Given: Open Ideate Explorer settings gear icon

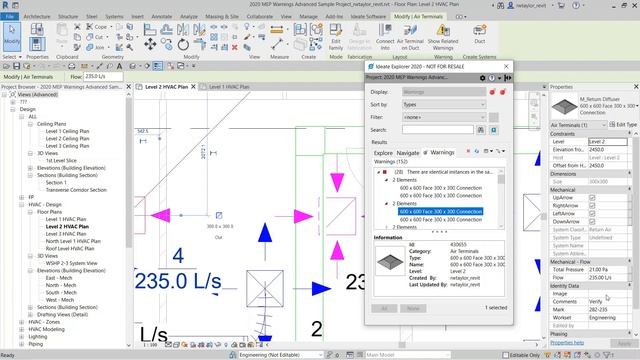Looking at the screenshot, I should point(482,78).
